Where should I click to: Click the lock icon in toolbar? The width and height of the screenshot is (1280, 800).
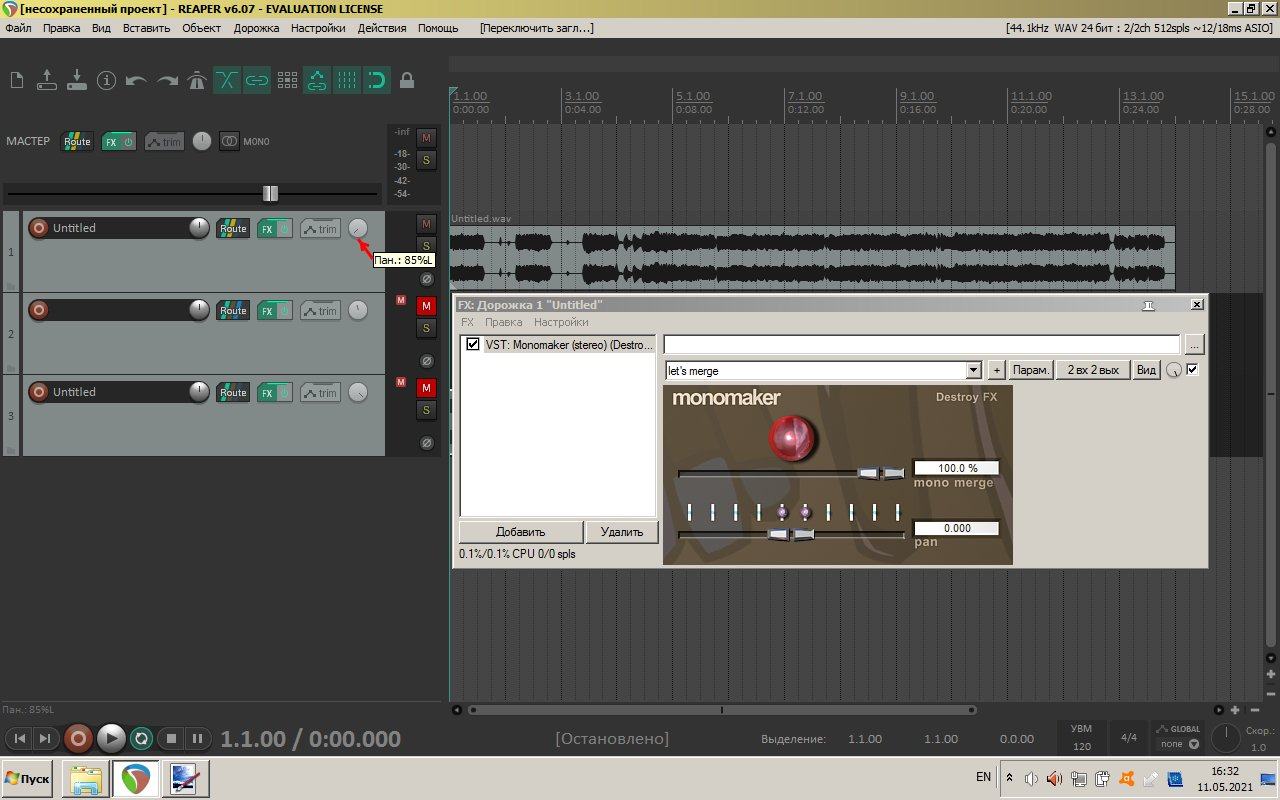pos(407,80)
